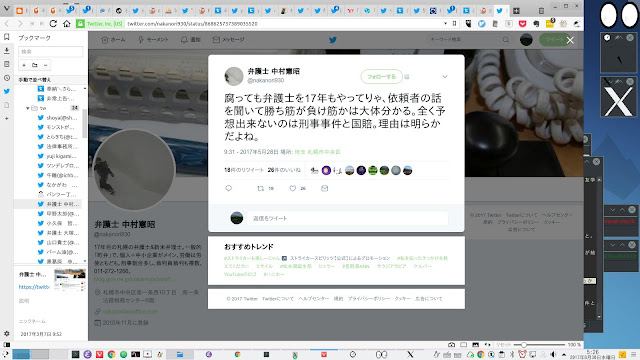The width and height of the screenshot is (640, 360).
Task: Retweet the tweet icon
Action: [x=260, y=188]
